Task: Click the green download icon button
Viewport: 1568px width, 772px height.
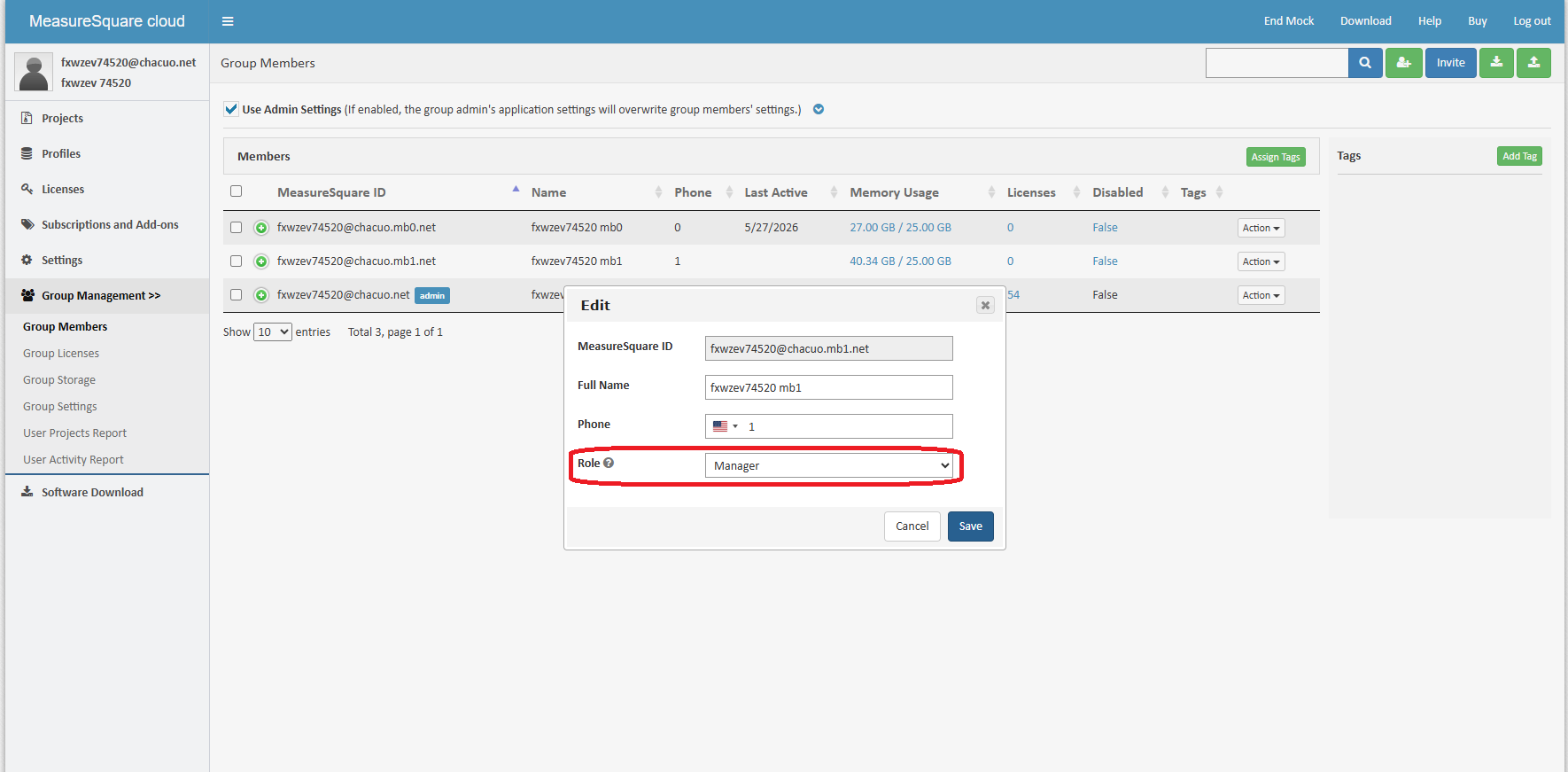Action: coord(1496,63)
